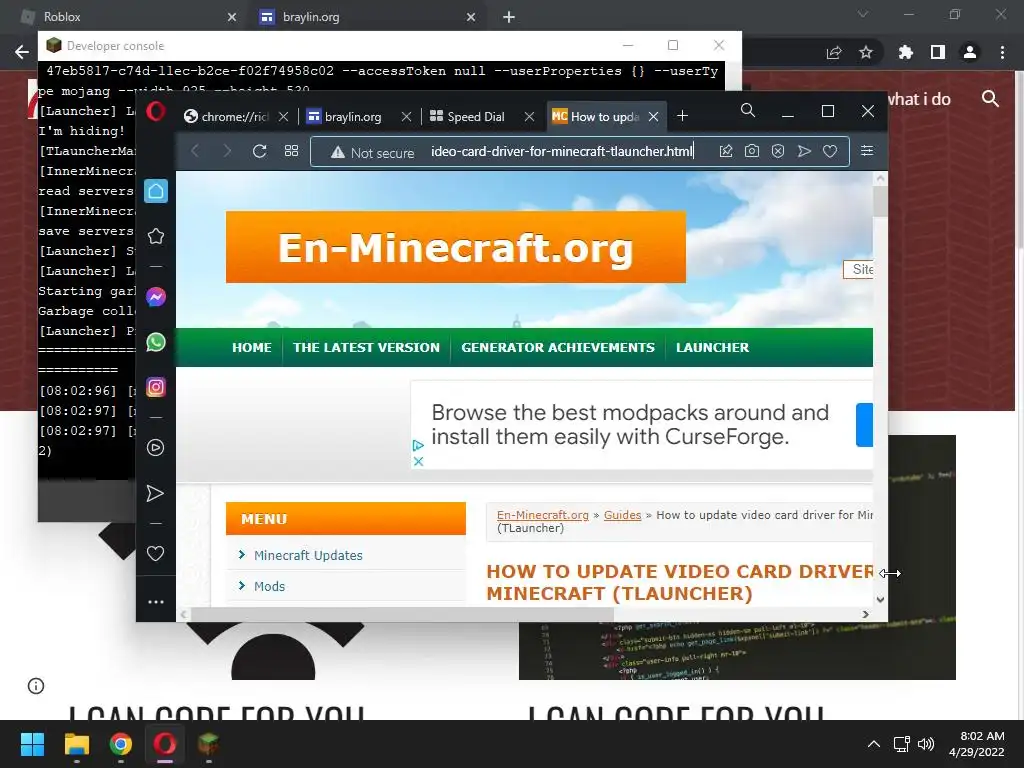The height and width of the screenshot is (768, 1024).
Task: Click Opera horizontal scrollbar
Action: pyautogui.click(x=402, y=614)
